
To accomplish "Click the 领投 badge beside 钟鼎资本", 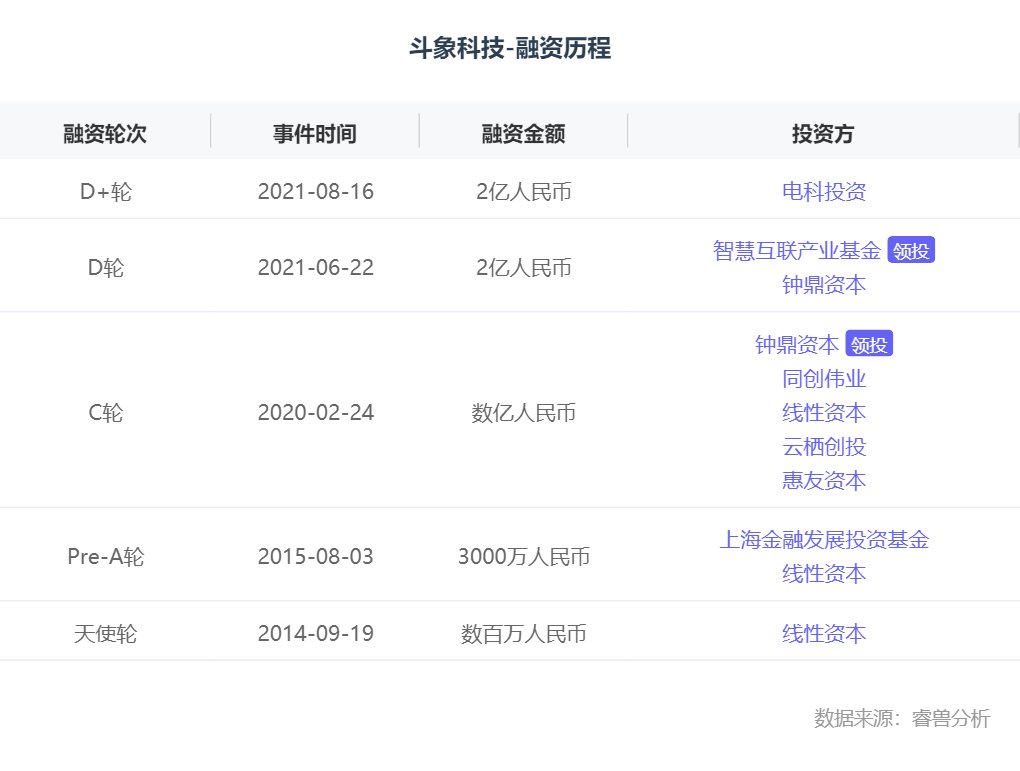I will tap(869, 344).
